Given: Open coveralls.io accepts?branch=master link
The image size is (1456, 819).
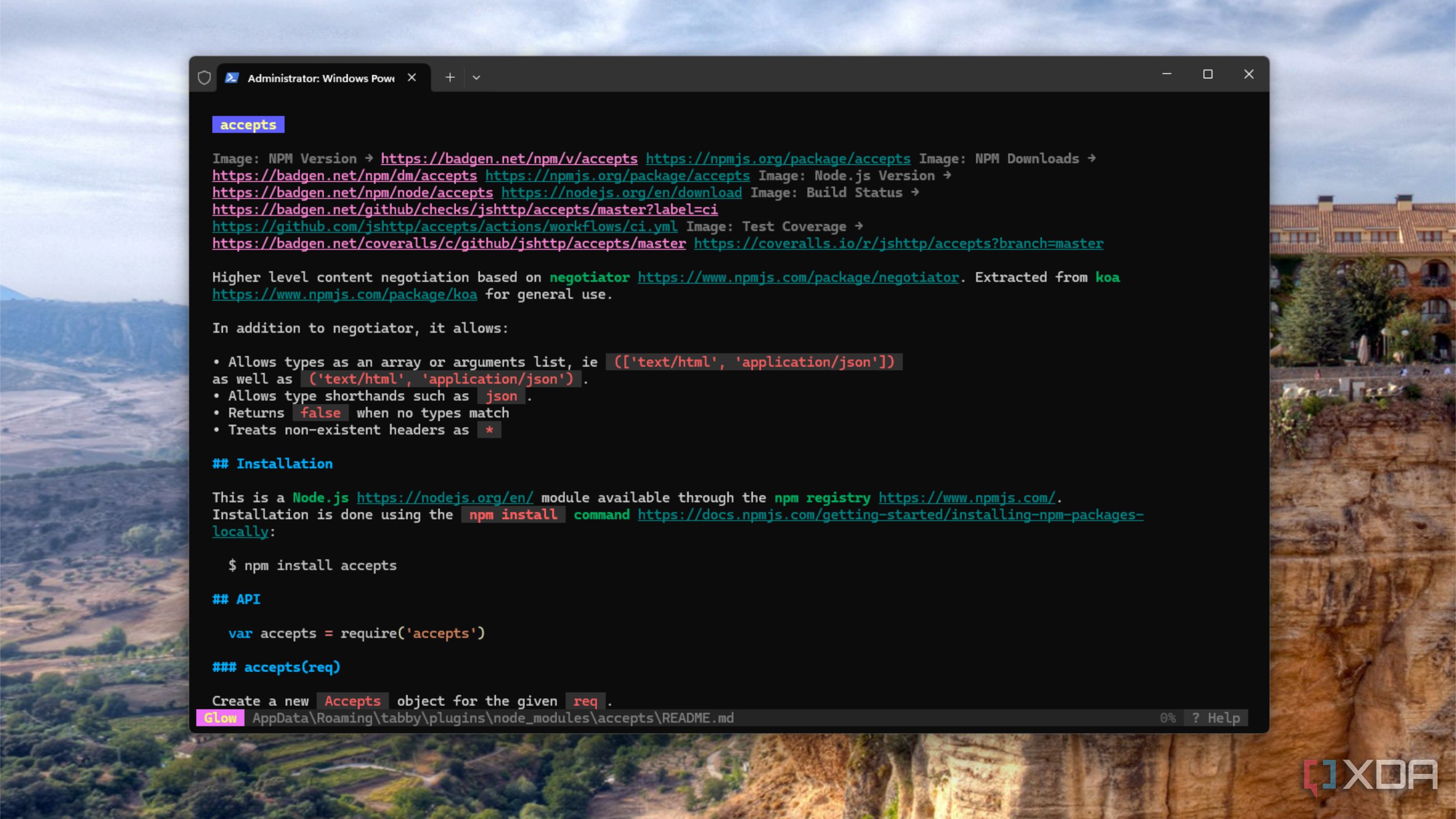Looking at the screenshot, I should (898, 244).
